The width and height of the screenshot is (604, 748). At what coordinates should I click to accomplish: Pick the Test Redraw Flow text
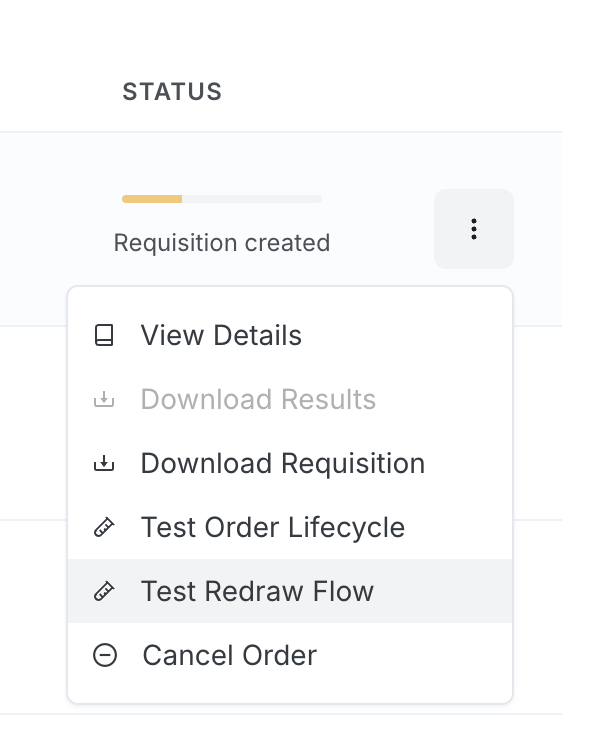[257, 592]
